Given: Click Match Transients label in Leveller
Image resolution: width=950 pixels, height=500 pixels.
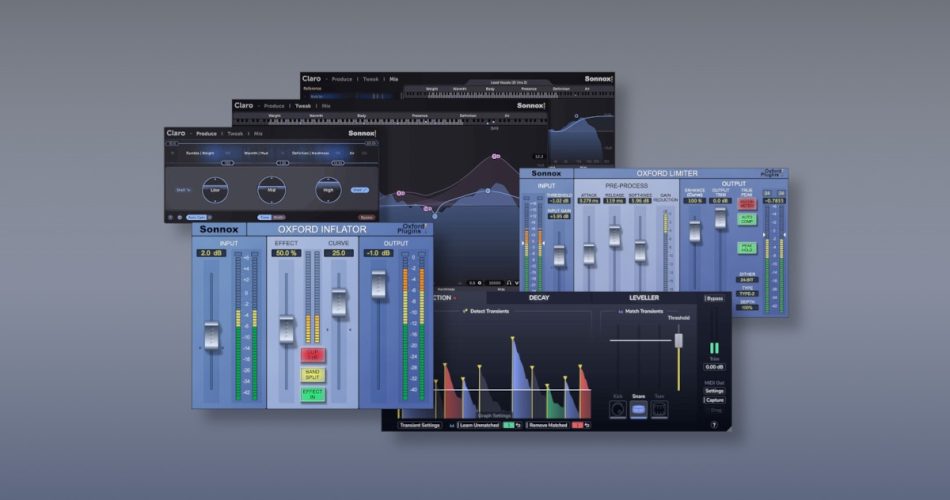Looking at the screenshot, I should pos(643,311).
